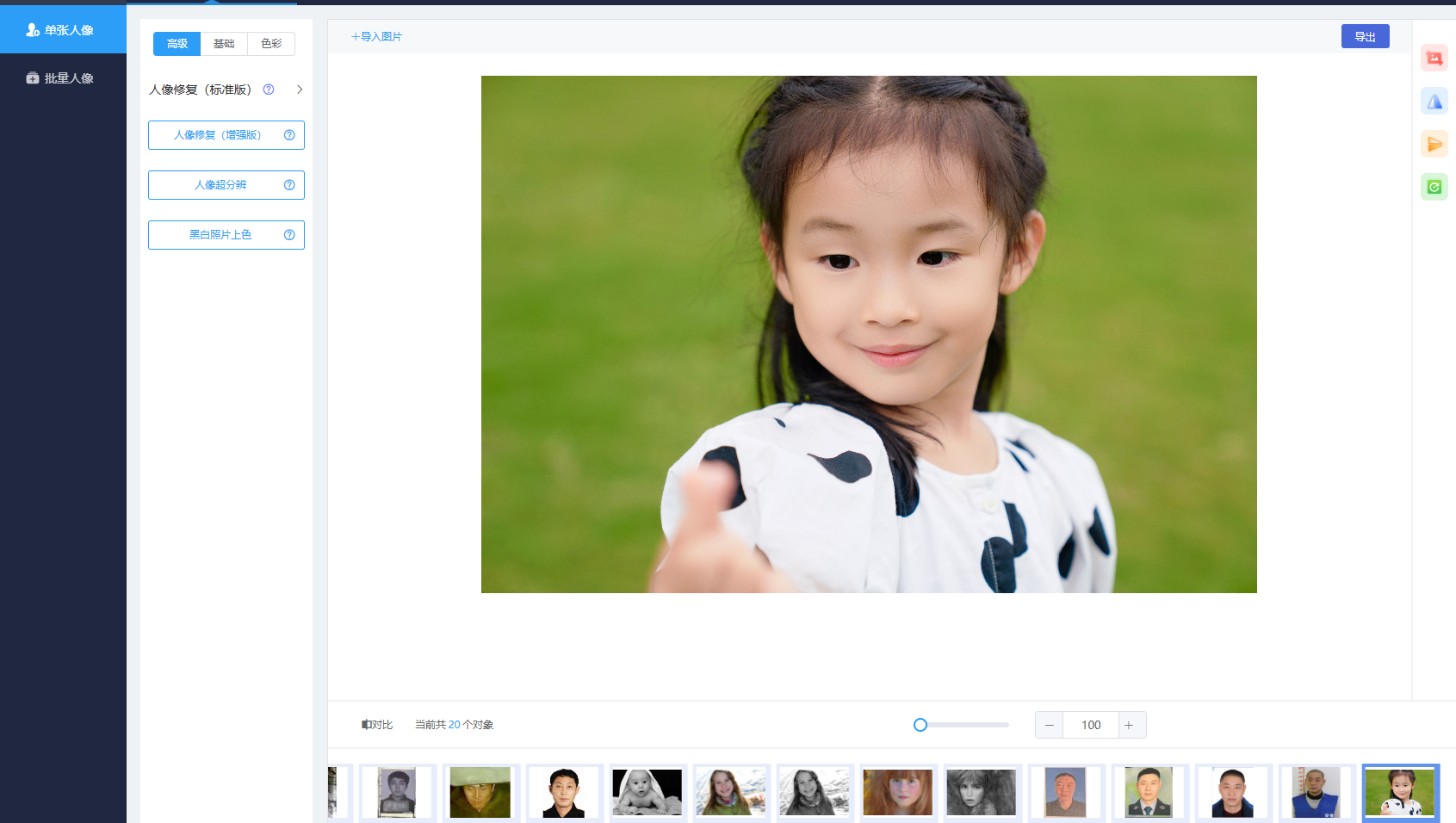Click the vertical flip icon

click(x=1434, y=145)
